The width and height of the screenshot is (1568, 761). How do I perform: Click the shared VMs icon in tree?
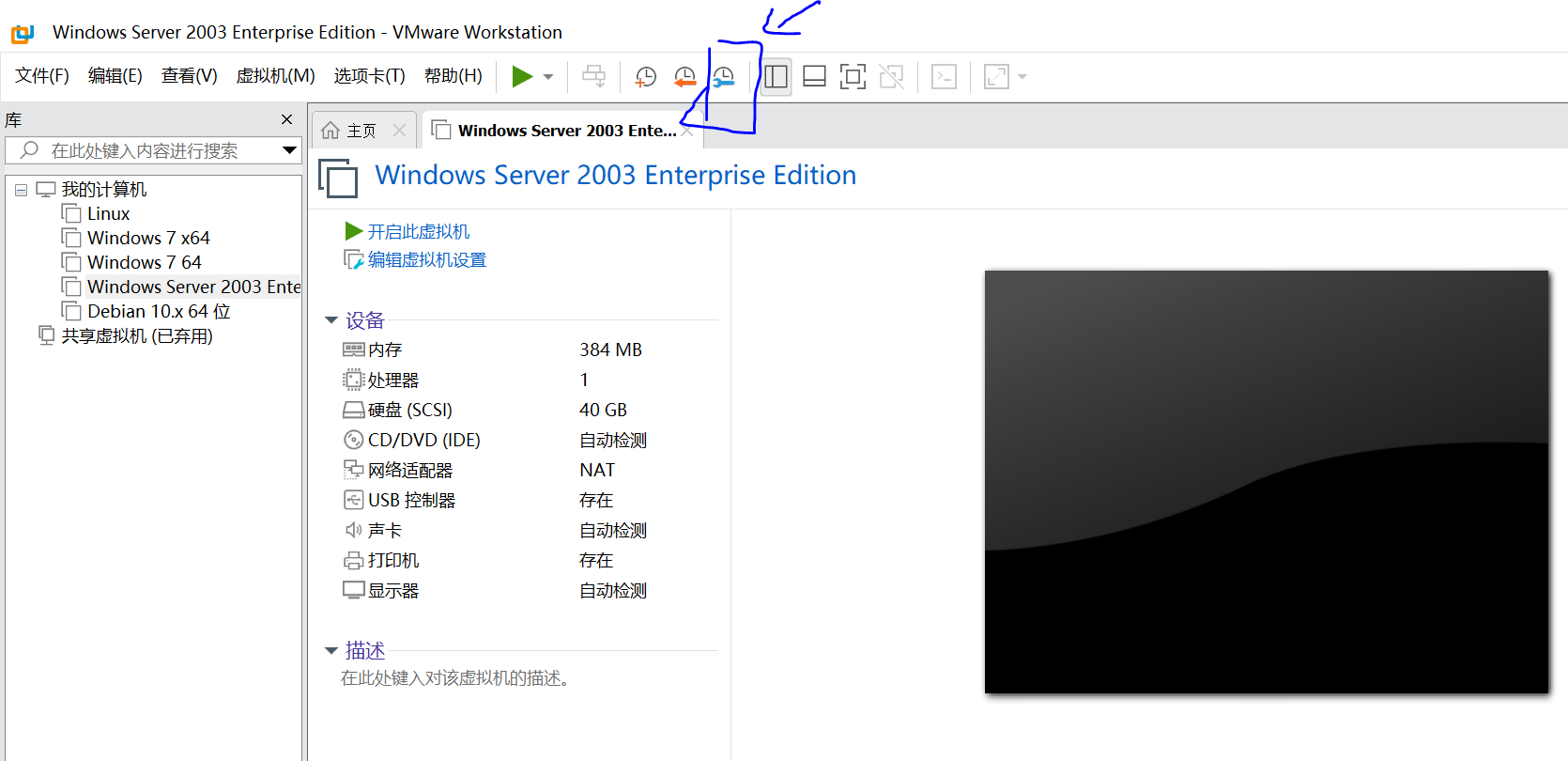46,335
